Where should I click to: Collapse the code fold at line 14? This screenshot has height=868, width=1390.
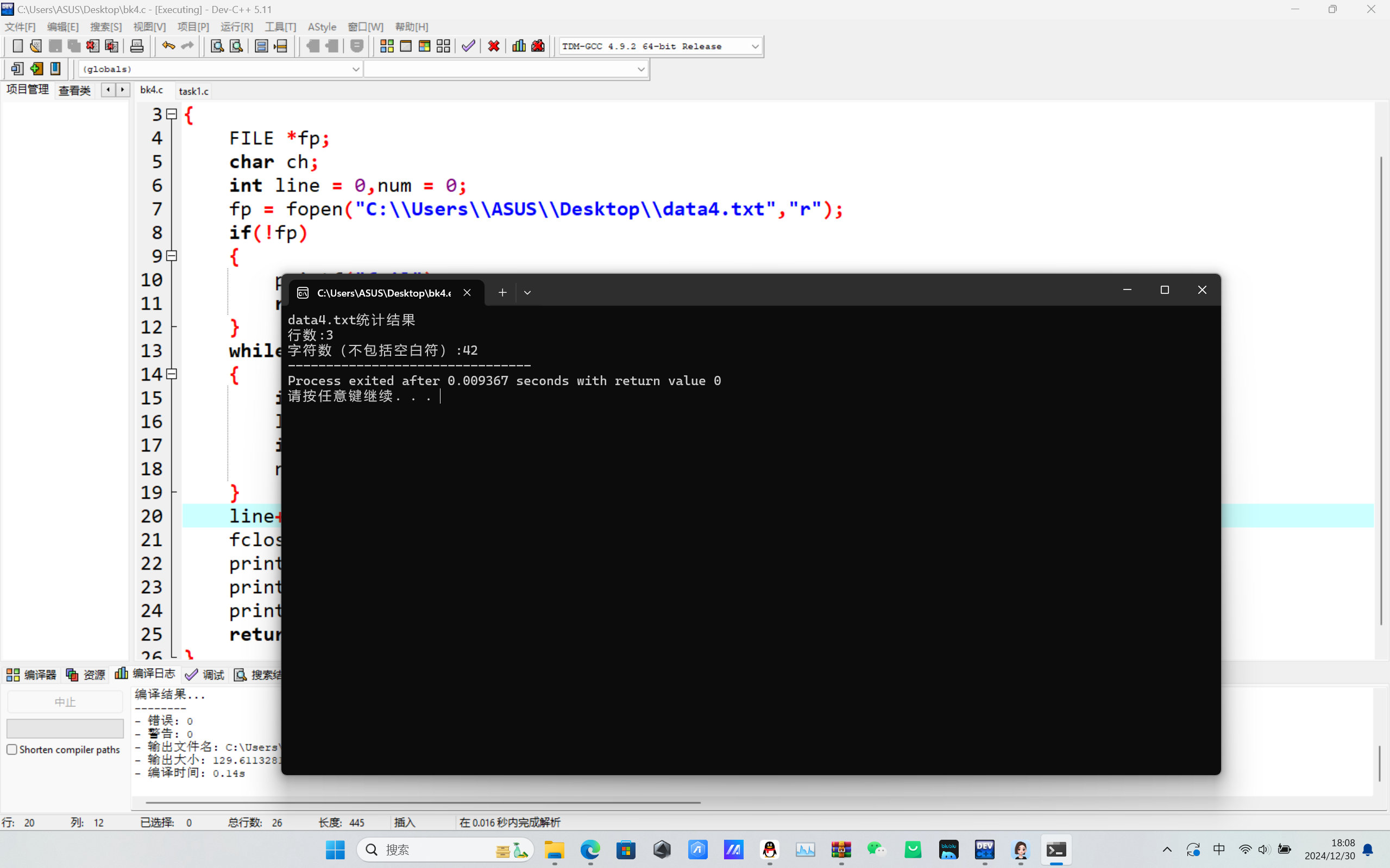(171, 374)
